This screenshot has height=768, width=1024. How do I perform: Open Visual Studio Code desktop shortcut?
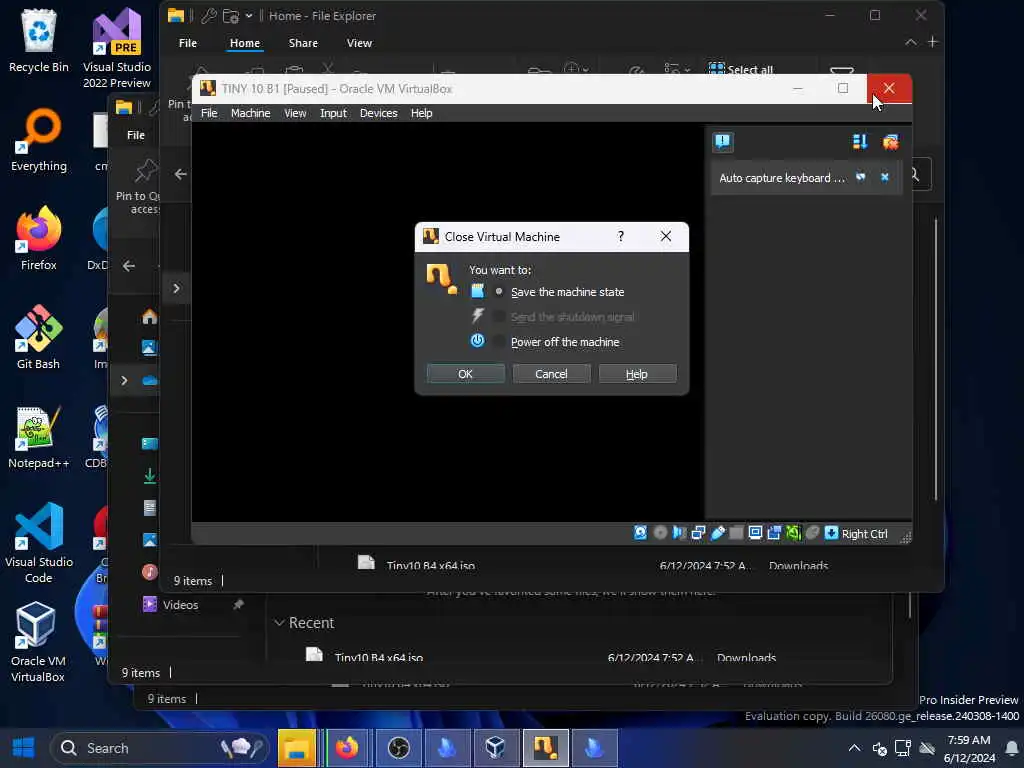tap(39, 543)
